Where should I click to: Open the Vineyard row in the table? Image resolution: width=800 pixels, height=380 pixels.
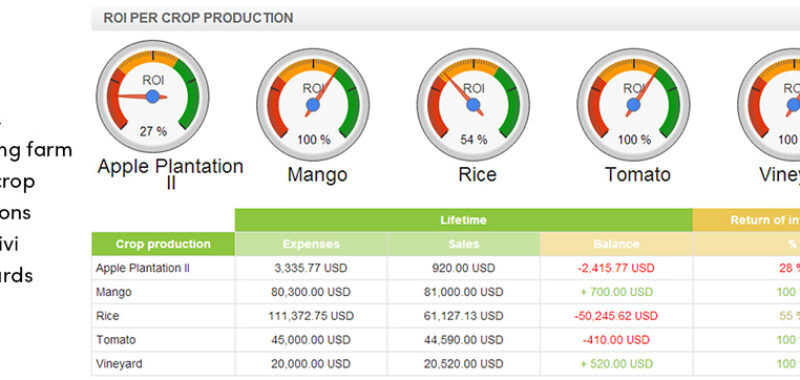click(x=446, y=364)
